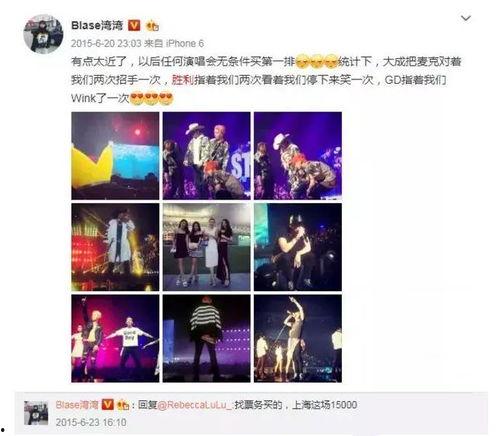This screenshot has height=436, width=499.
Task: Click the verified V badge in the reply
Action: click(x=107, y=405)
